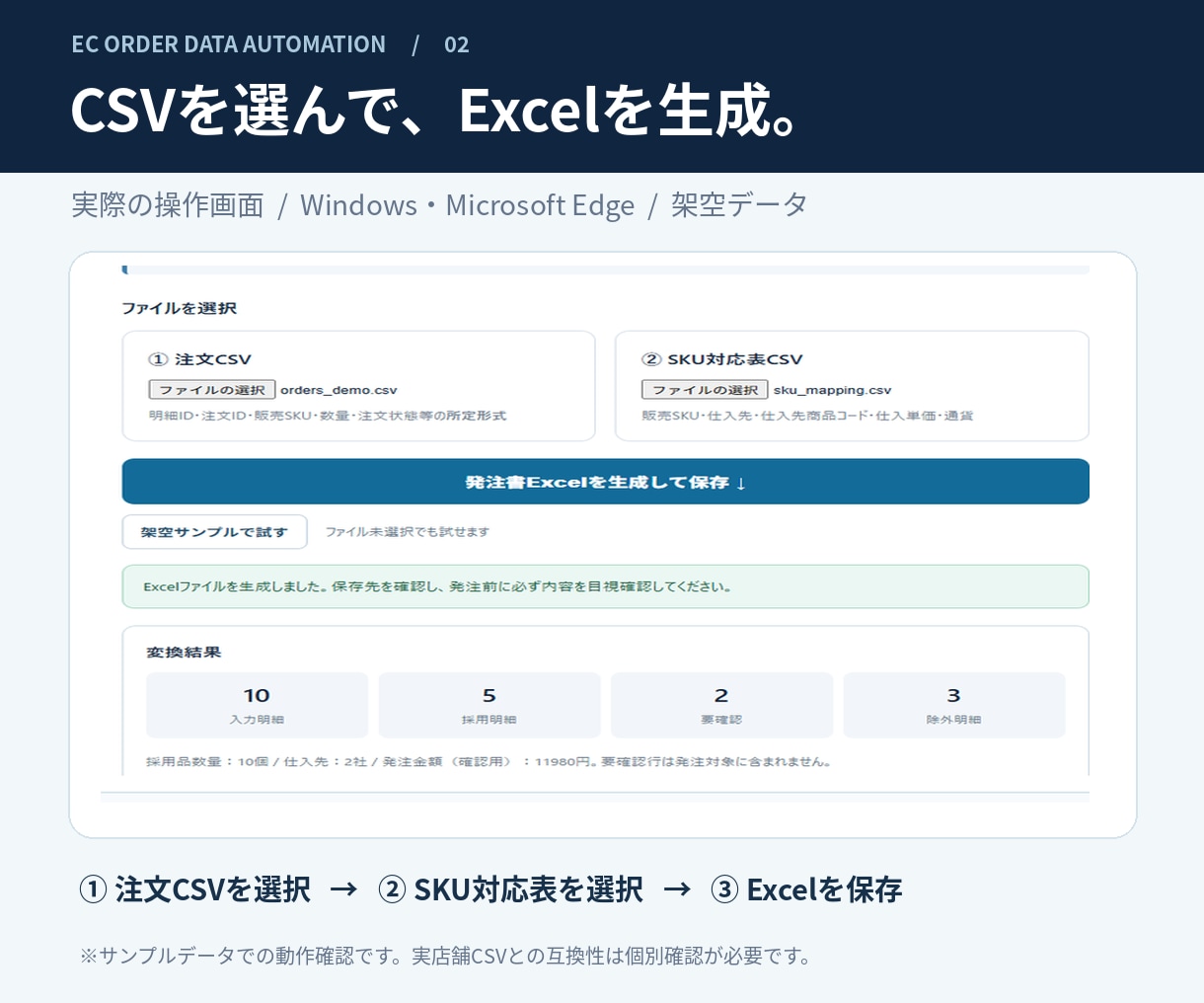Click ファイルを選択 section heading
This screenshot has height=1003, width=1204.
tap(179, 308)
